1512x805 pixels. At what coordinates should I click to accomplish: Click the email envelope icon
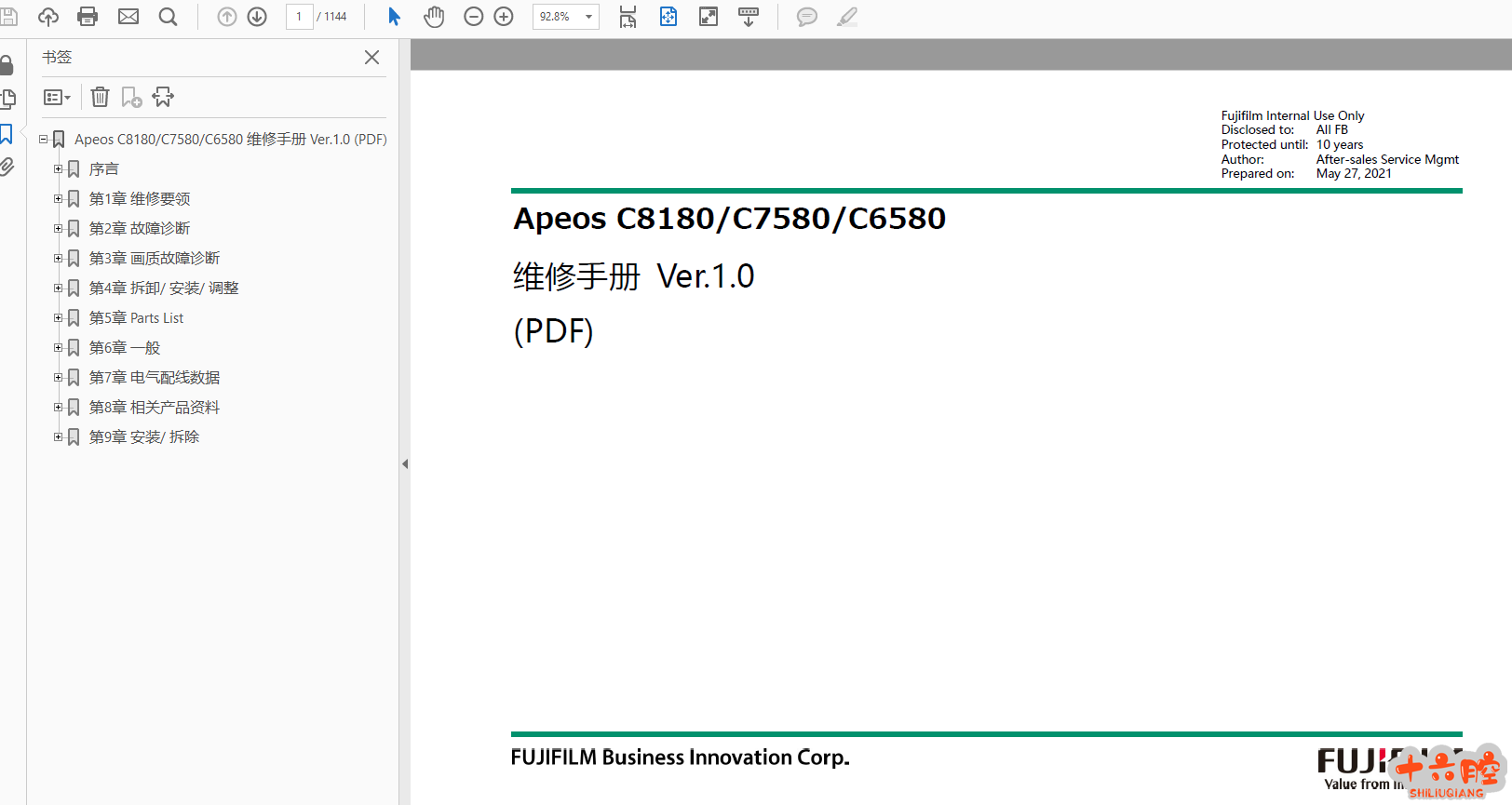(x=128, y=17)
